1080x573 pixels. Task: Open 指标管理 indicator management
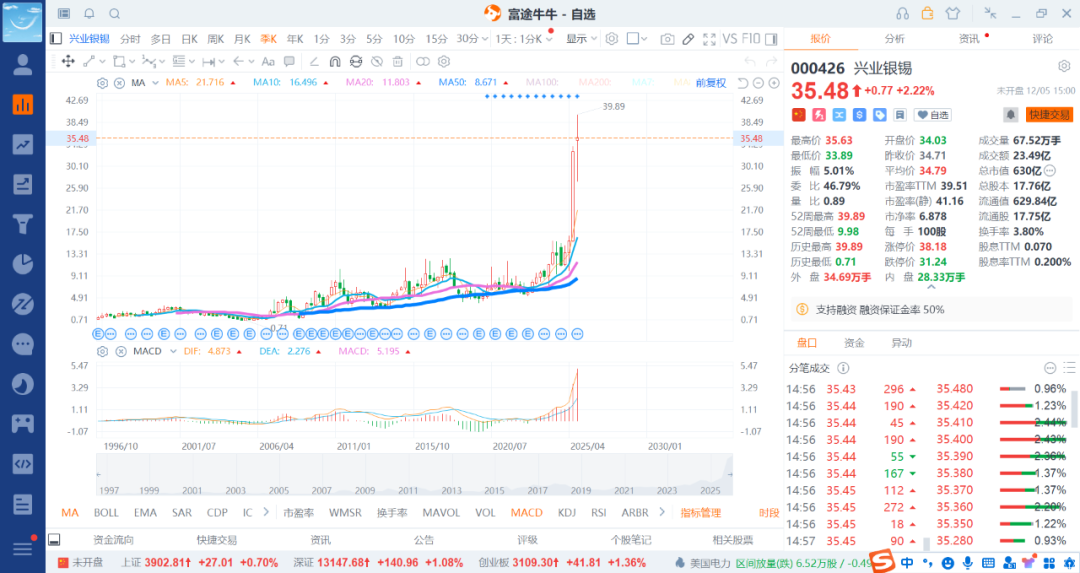(x=700, y=512)
